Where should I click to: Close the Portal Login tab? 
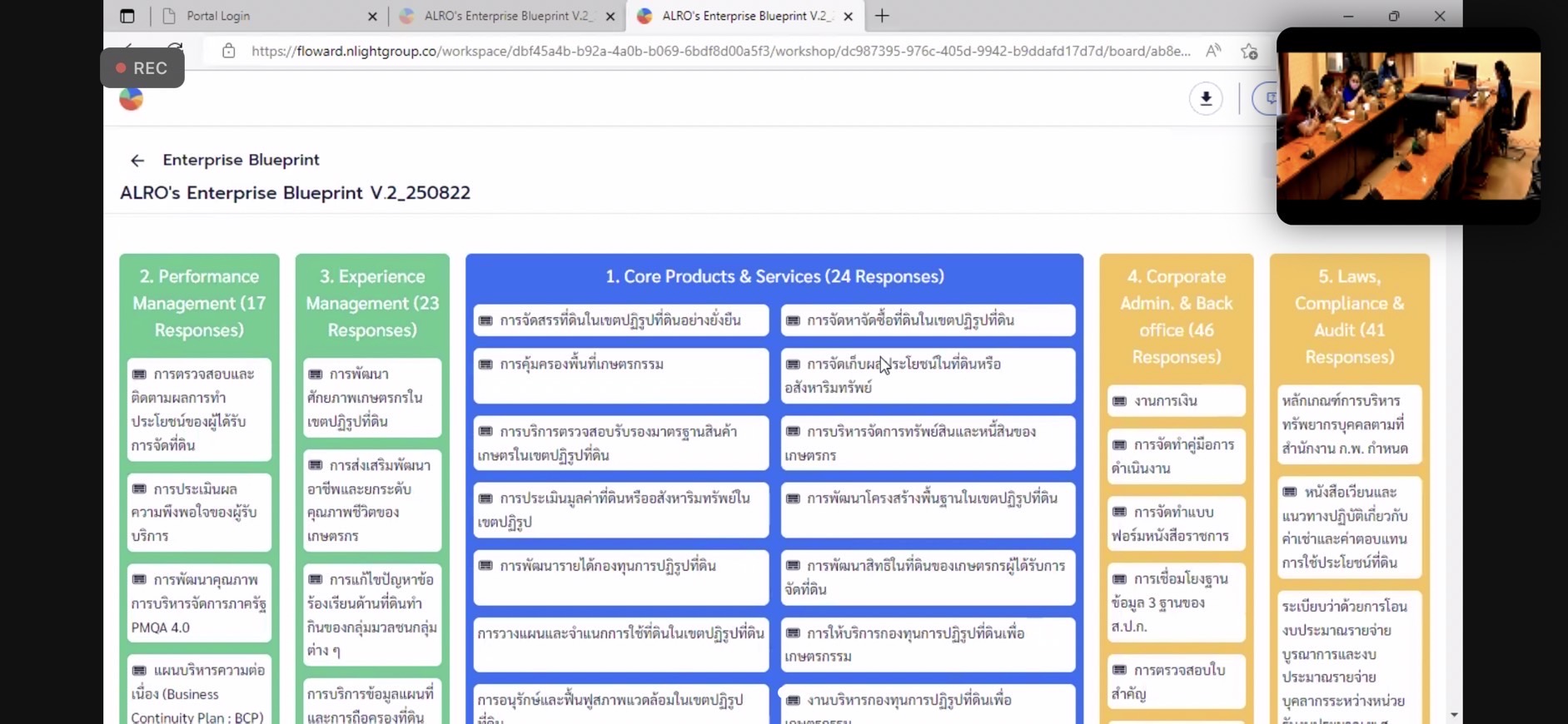tap(372, 16)
